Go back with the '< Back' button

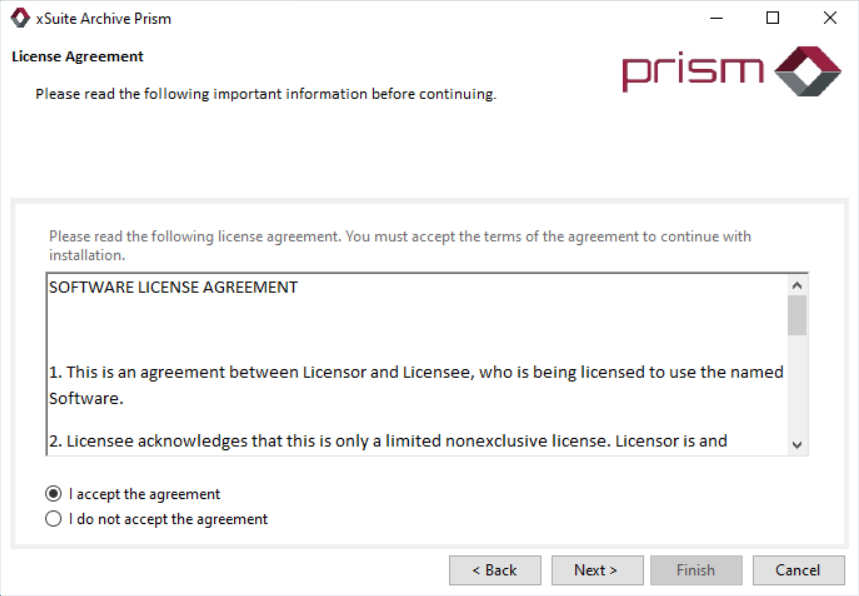click(x=495, y=570)
